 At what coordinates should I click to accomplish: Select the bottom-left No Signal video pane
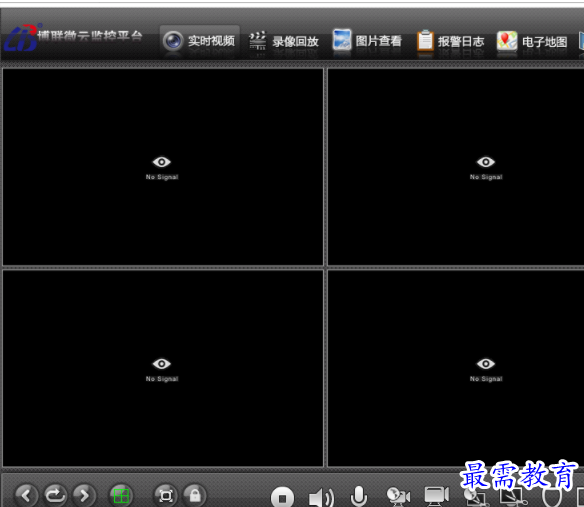(163, 368)
